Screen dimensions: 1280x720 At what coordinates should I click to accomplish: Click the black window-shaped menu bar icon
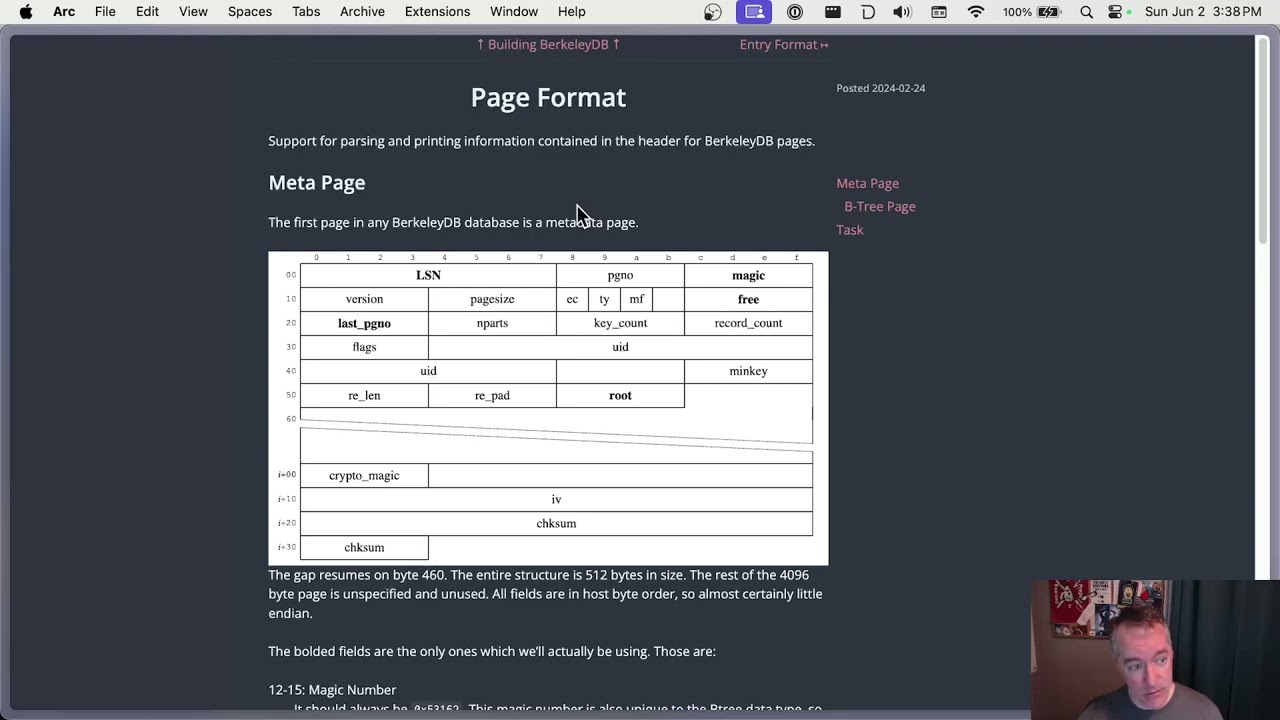point(833,12)
